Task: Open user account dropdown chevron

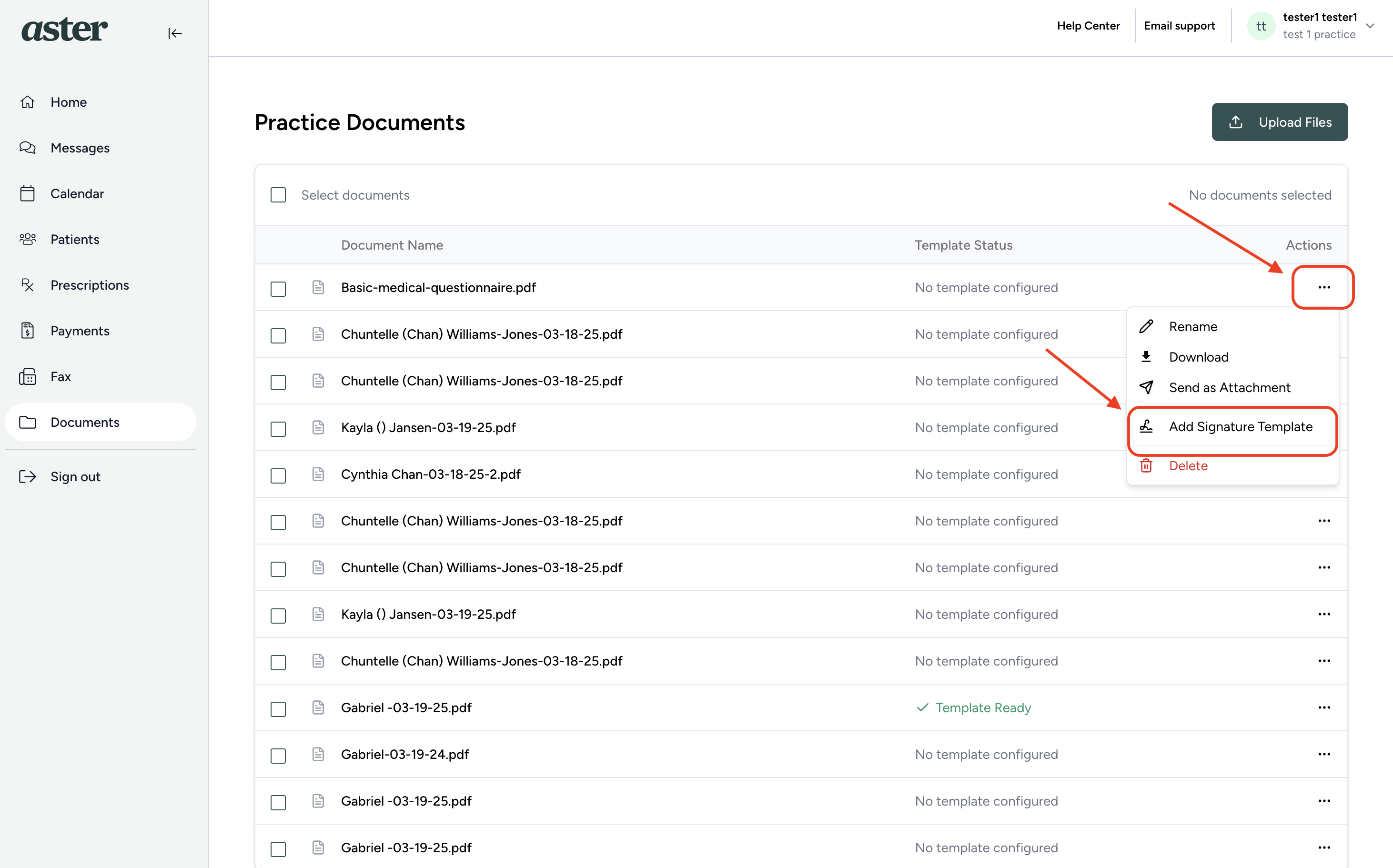Action: click(1370, 26)
